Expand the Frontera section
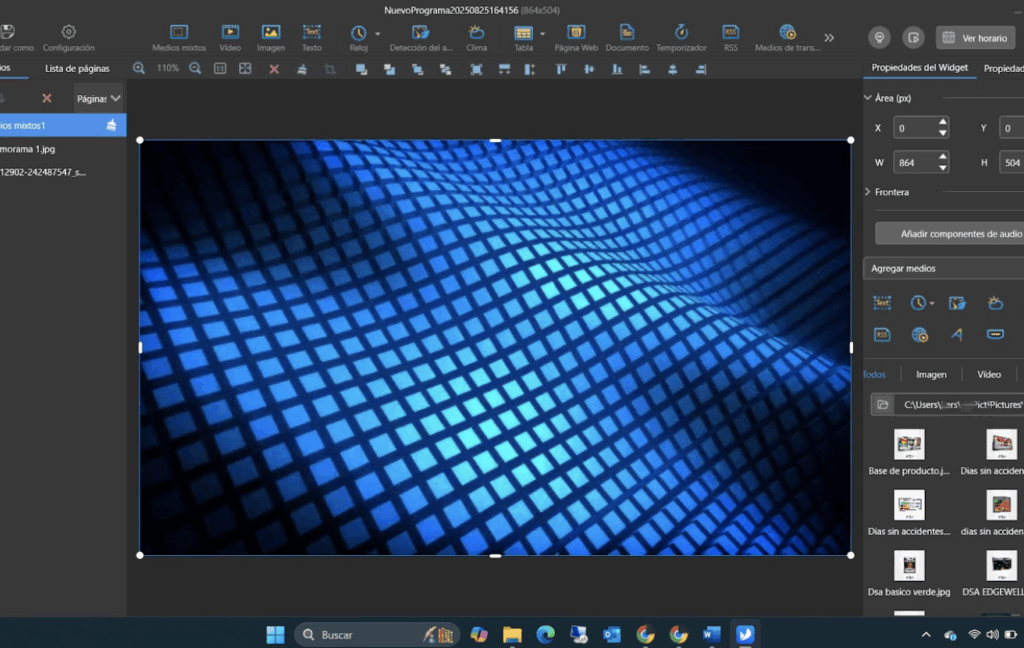The height and width of the screenshot is (648, 1024). (867, 191)
